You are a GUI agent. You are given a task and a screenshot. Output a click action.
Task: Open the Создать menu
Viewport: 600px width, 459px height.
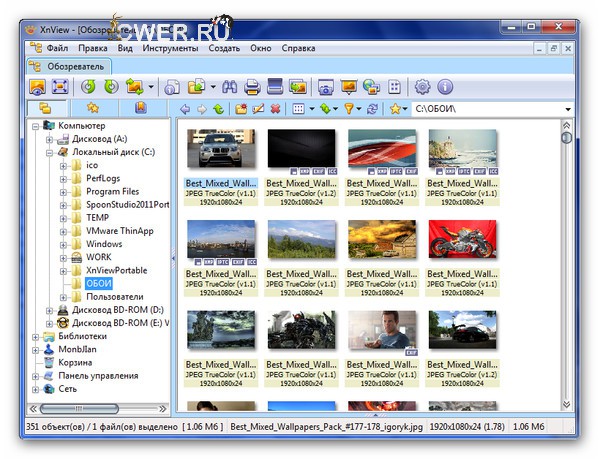(224, 47)
